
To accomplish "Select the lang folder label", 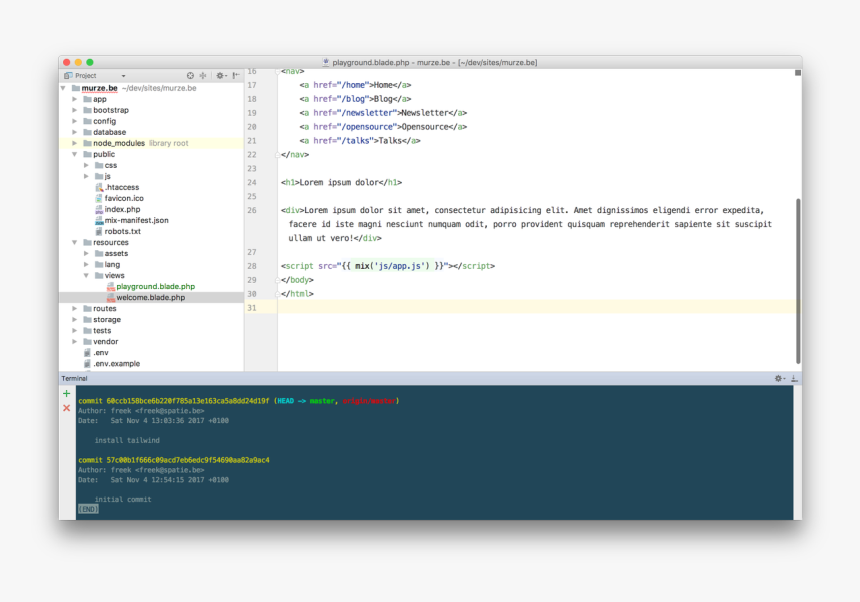I will (112, 265).
